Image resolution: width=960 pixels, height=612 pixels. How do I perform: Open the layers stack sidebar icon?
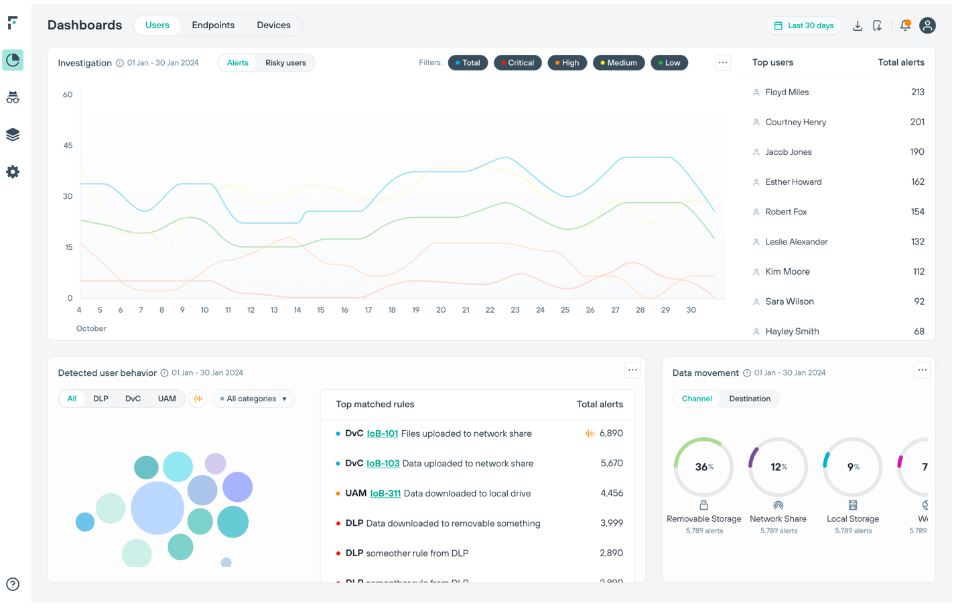12,135
